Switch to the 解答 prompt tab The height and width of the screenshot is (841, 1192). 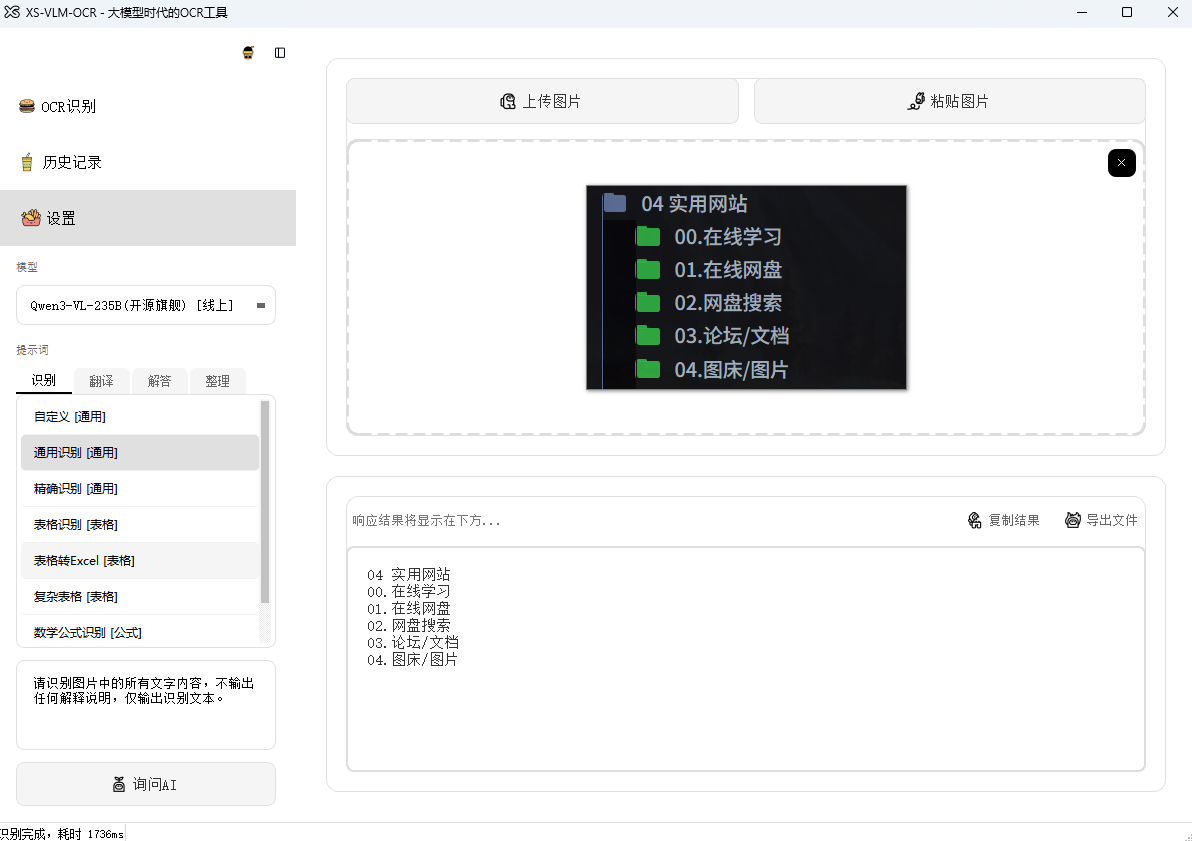click(159, 381)
